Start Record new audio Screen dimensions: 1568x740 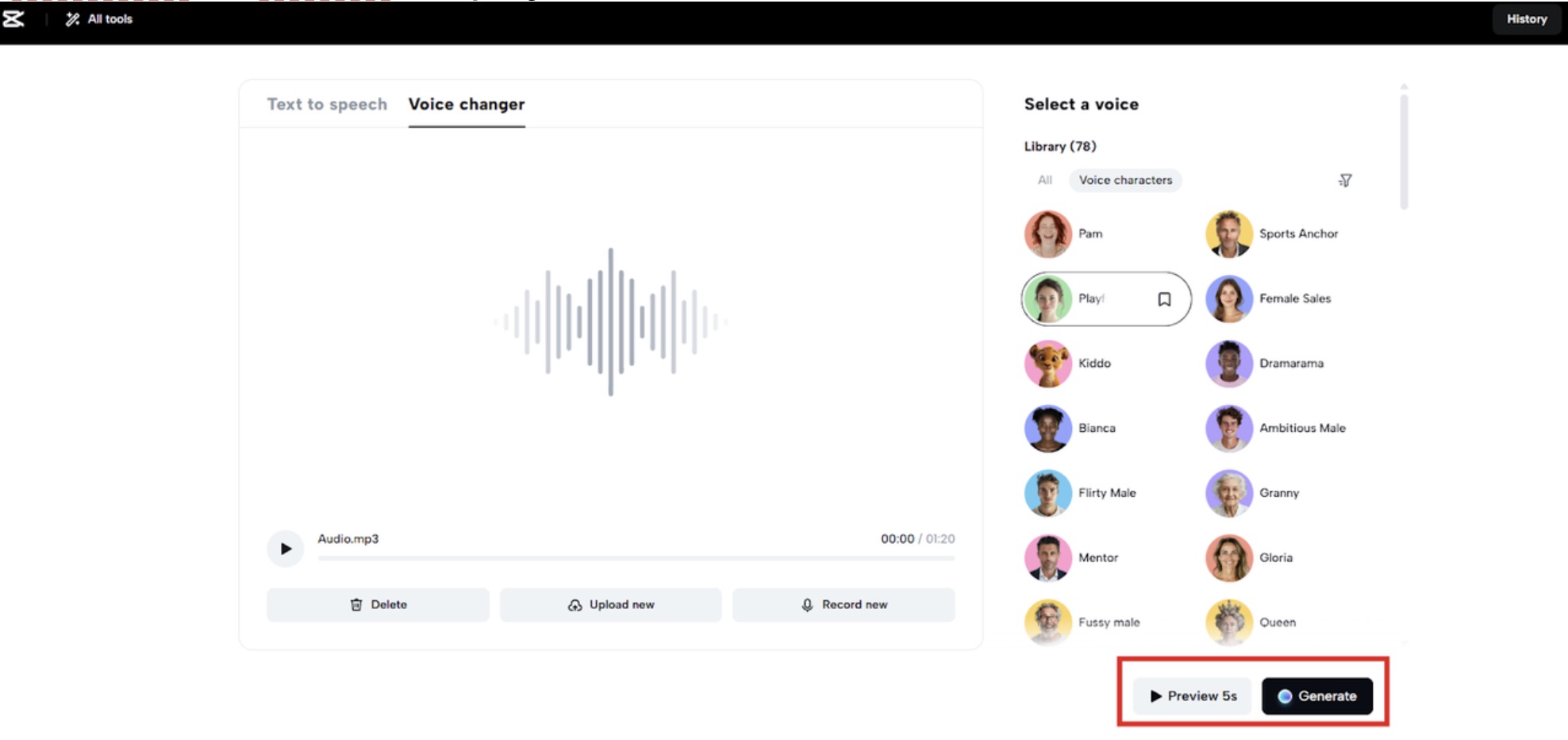pos(843,605)
